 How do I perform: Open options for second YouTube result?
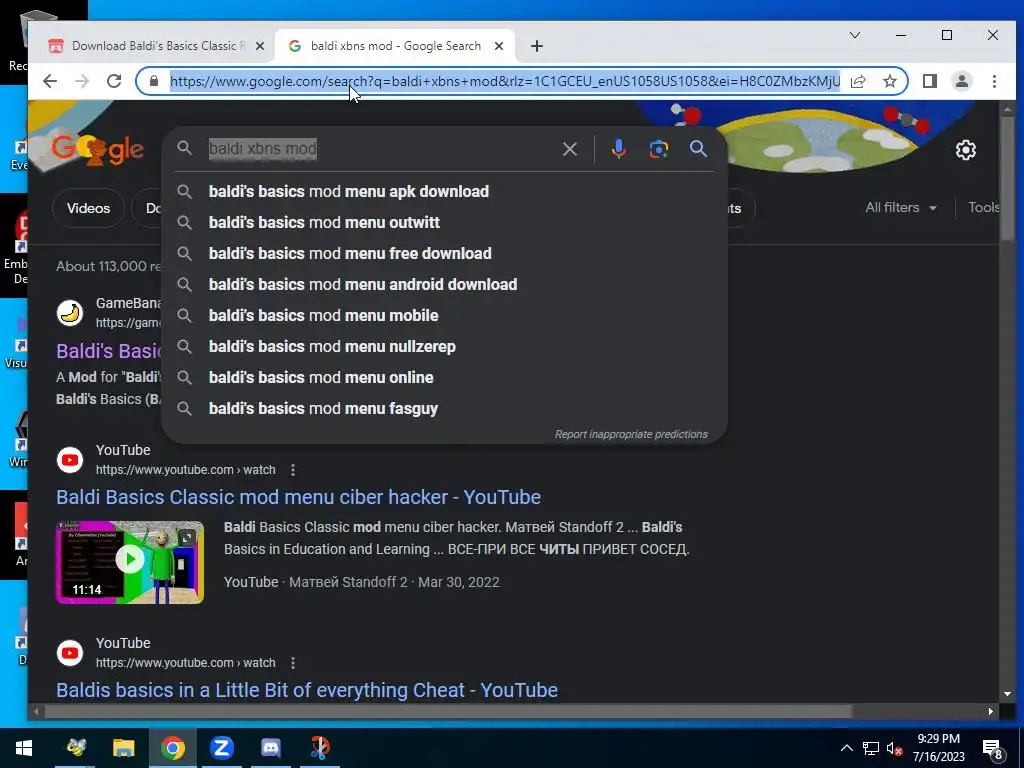coord(293,662)
